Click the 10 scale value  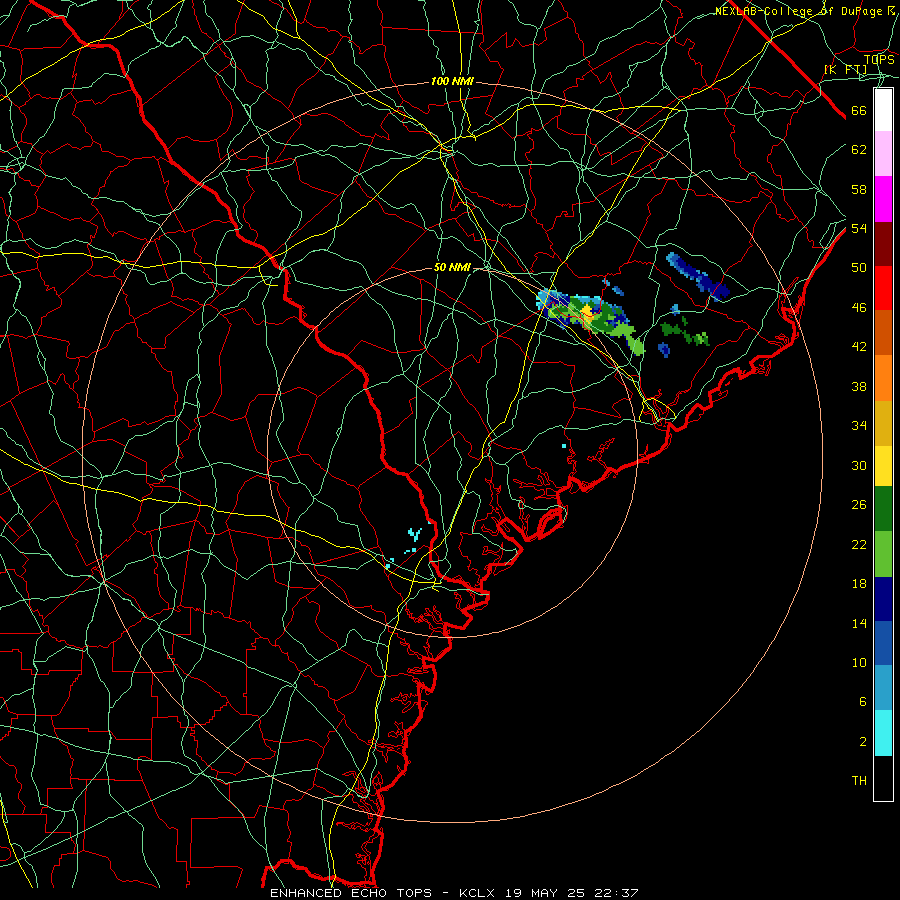tap(859, 662)
